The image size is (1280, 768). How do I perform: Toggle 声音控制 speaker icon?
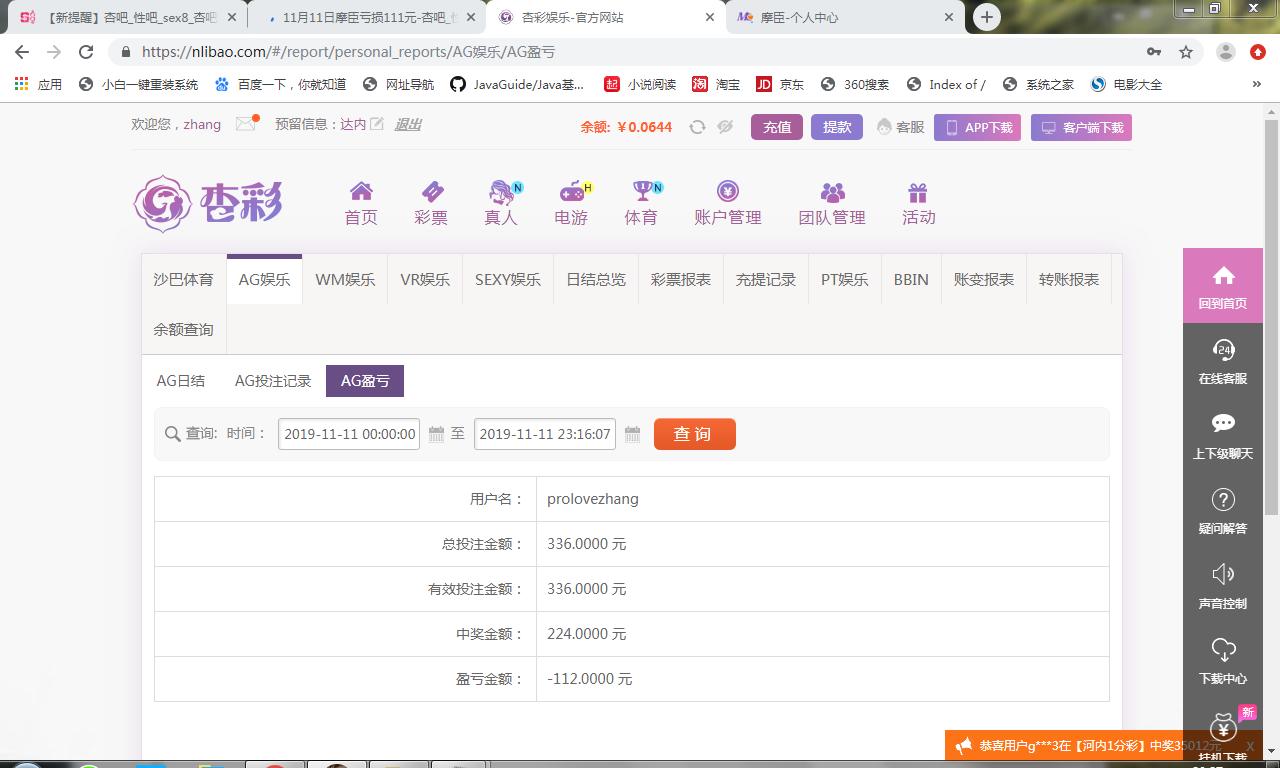[x=1223, y=574]
